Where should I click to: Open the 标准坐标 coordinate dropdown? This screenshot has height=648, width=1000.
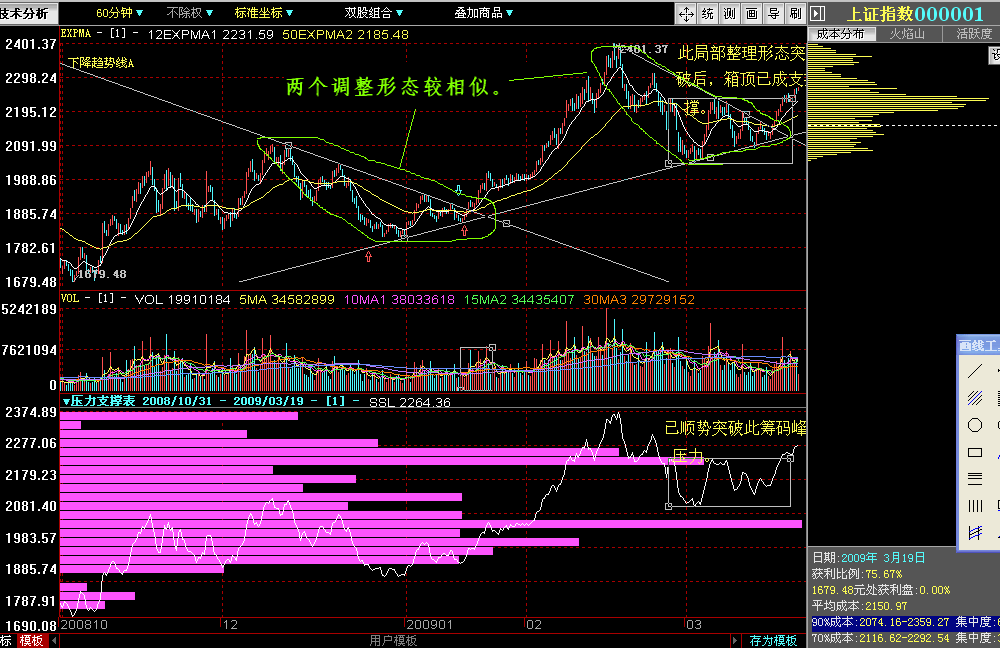(x=263, y=13)
